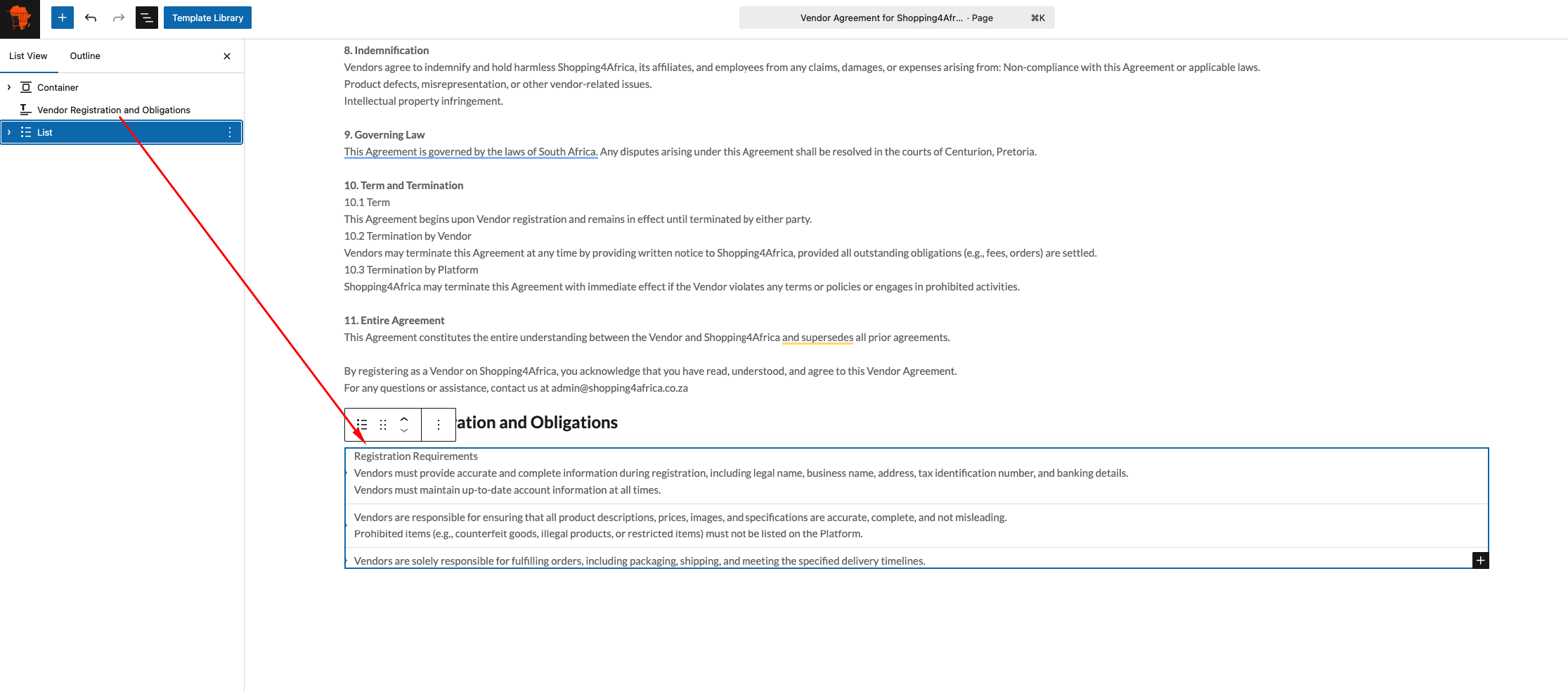This screenshot has height=692, width=1568.
Task: Add a block with the black plus button
Action: click(1480, 560)
